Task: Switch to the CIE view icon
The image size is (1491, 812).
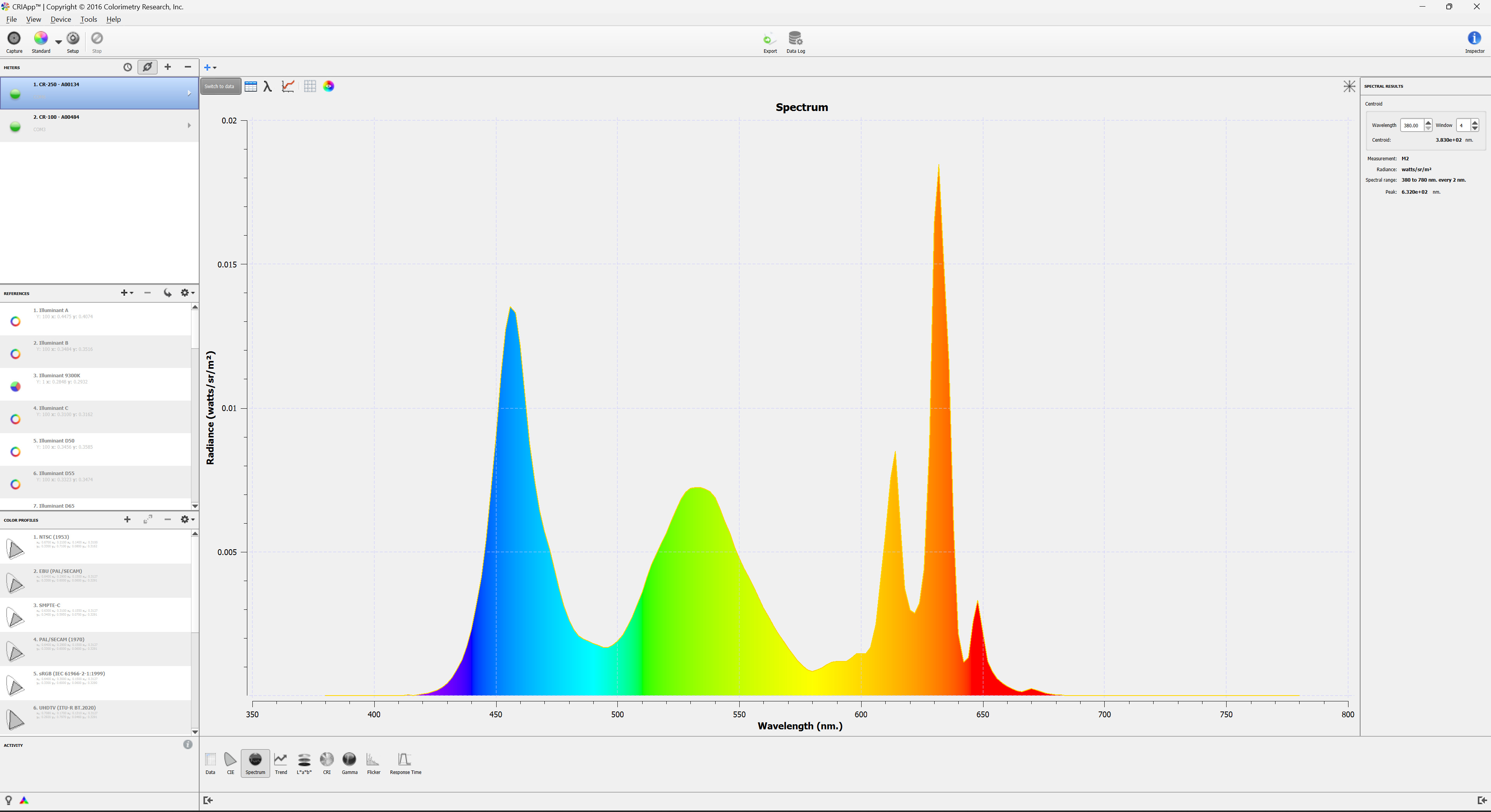Action: pyautogui.click(x=230, y=759)
